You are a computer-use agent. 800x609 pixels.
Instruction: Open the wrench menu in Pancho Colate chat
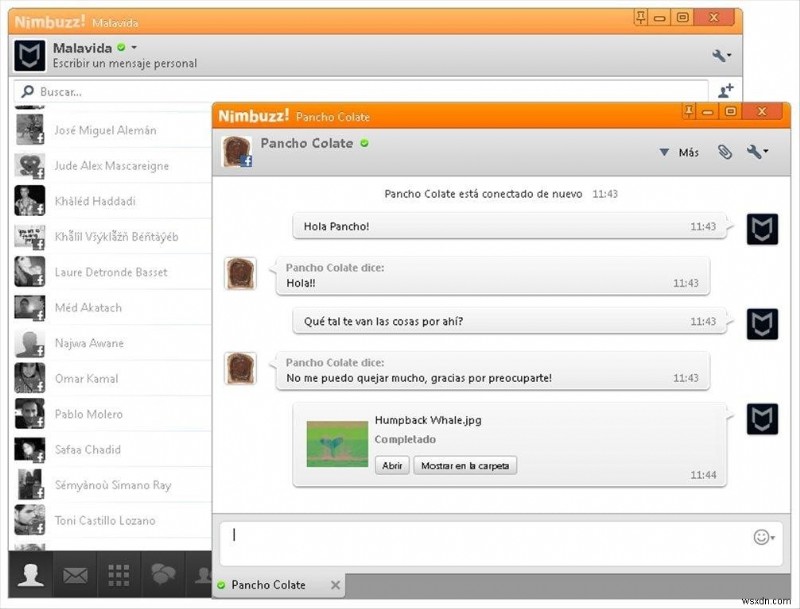[757, 151]
